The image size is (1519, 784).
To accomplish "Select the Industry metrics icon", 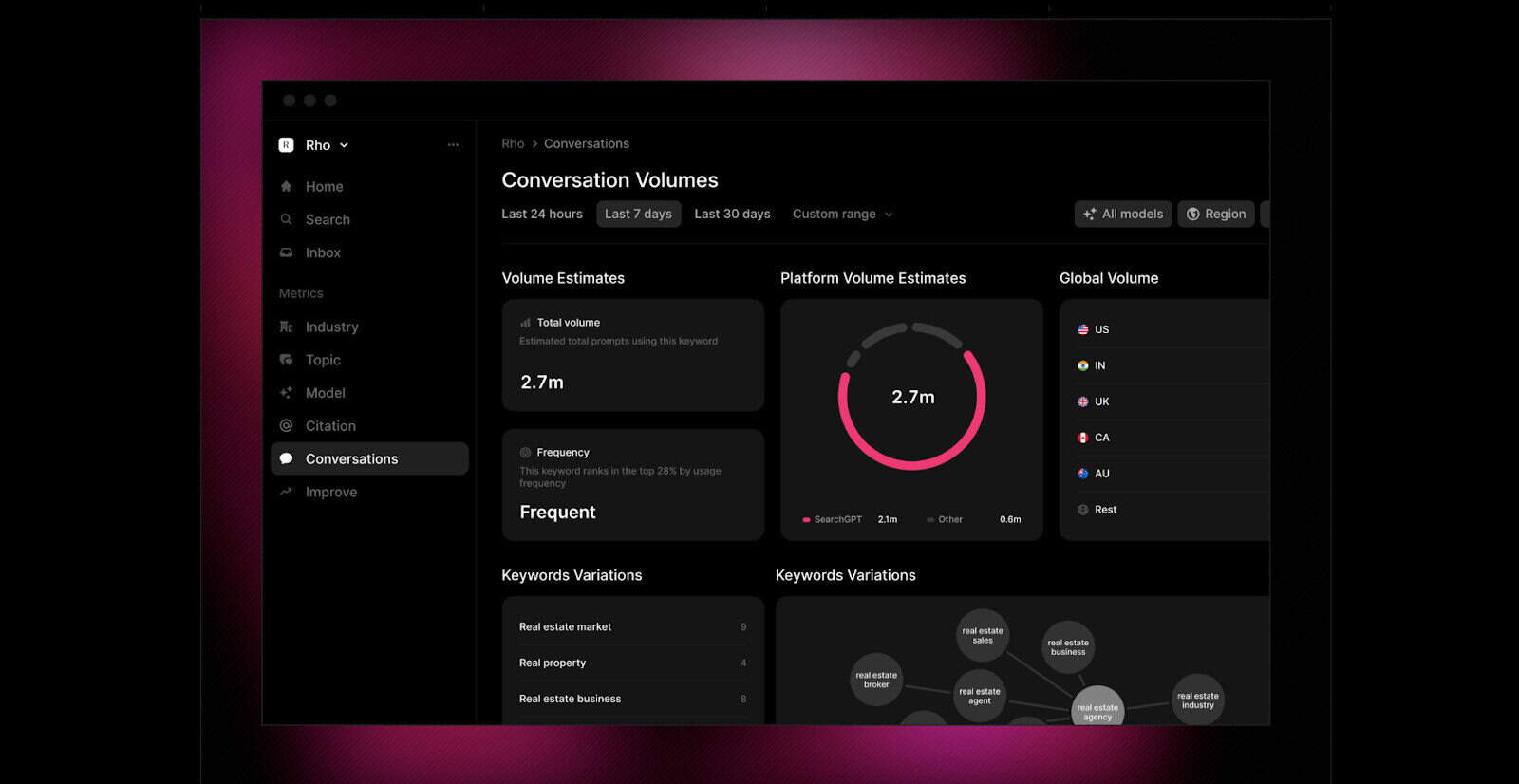I will 286,327.
